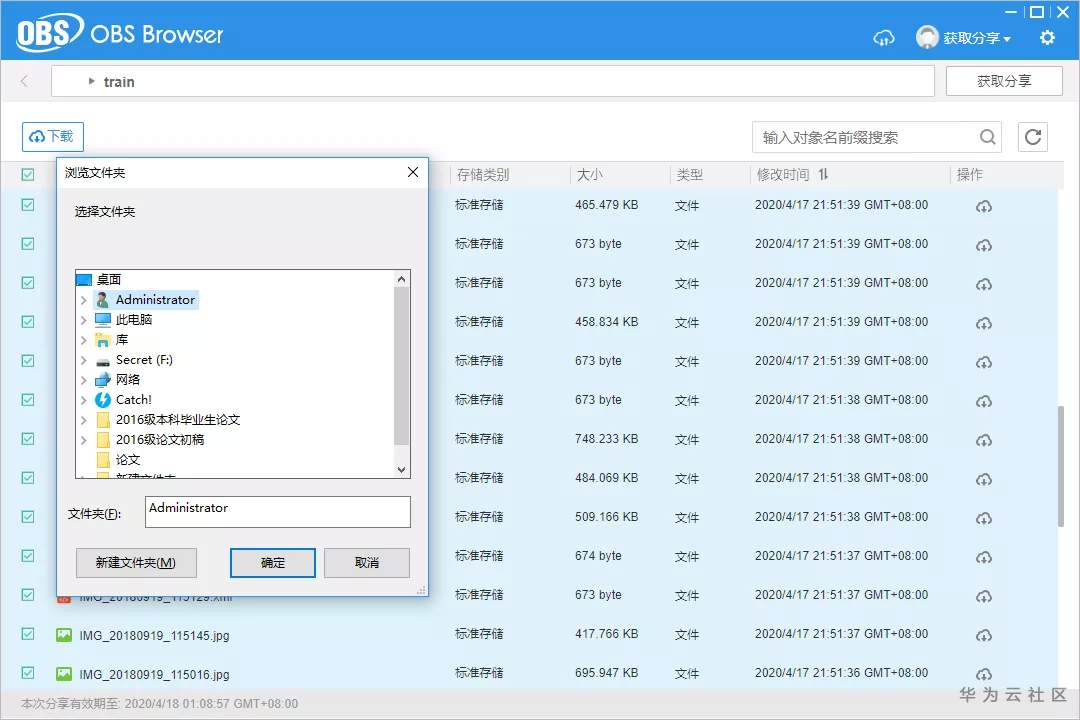Click the main file list vertical scrollbar thumb
This screenshot has height=720, width=1080.
click(x=1061, y=466)
